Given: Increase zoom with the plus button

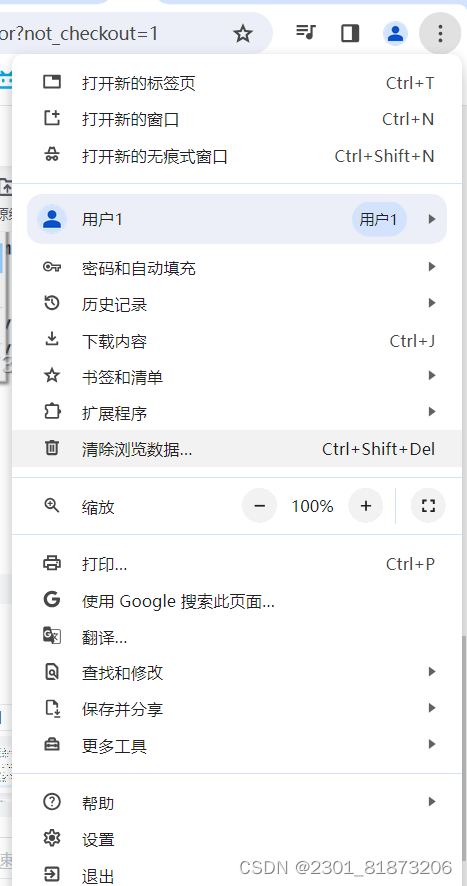Looking at the screenshot, I should (x=366, y=506).
